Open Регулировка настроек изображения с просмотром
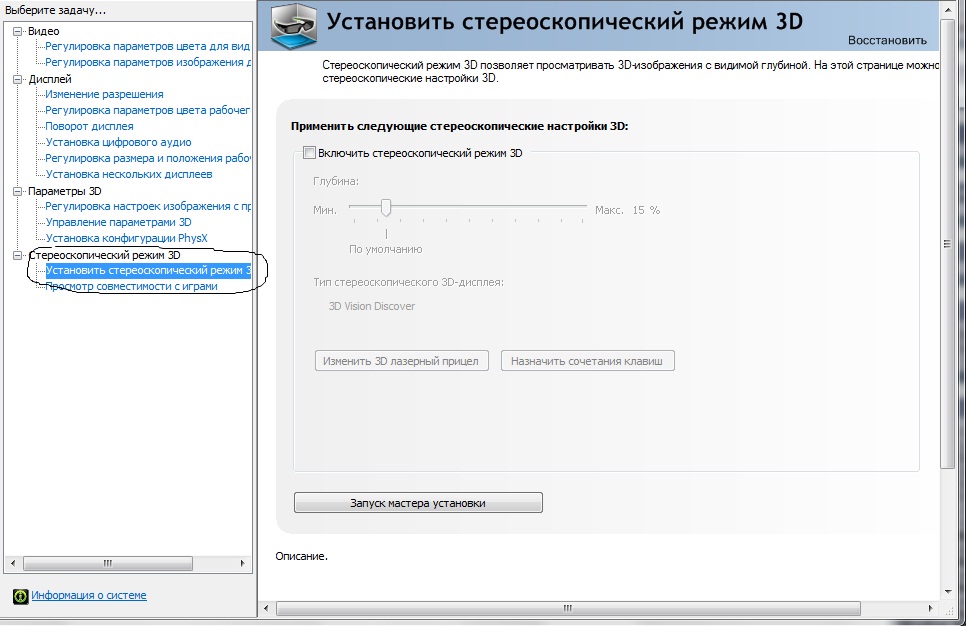The image size is (966, 626). [148, 206]
